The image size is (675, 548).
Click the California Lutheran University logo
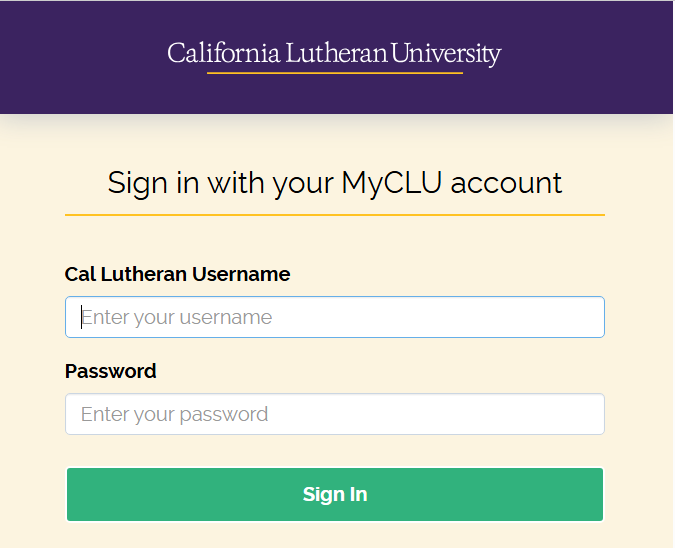click(334, 53)
